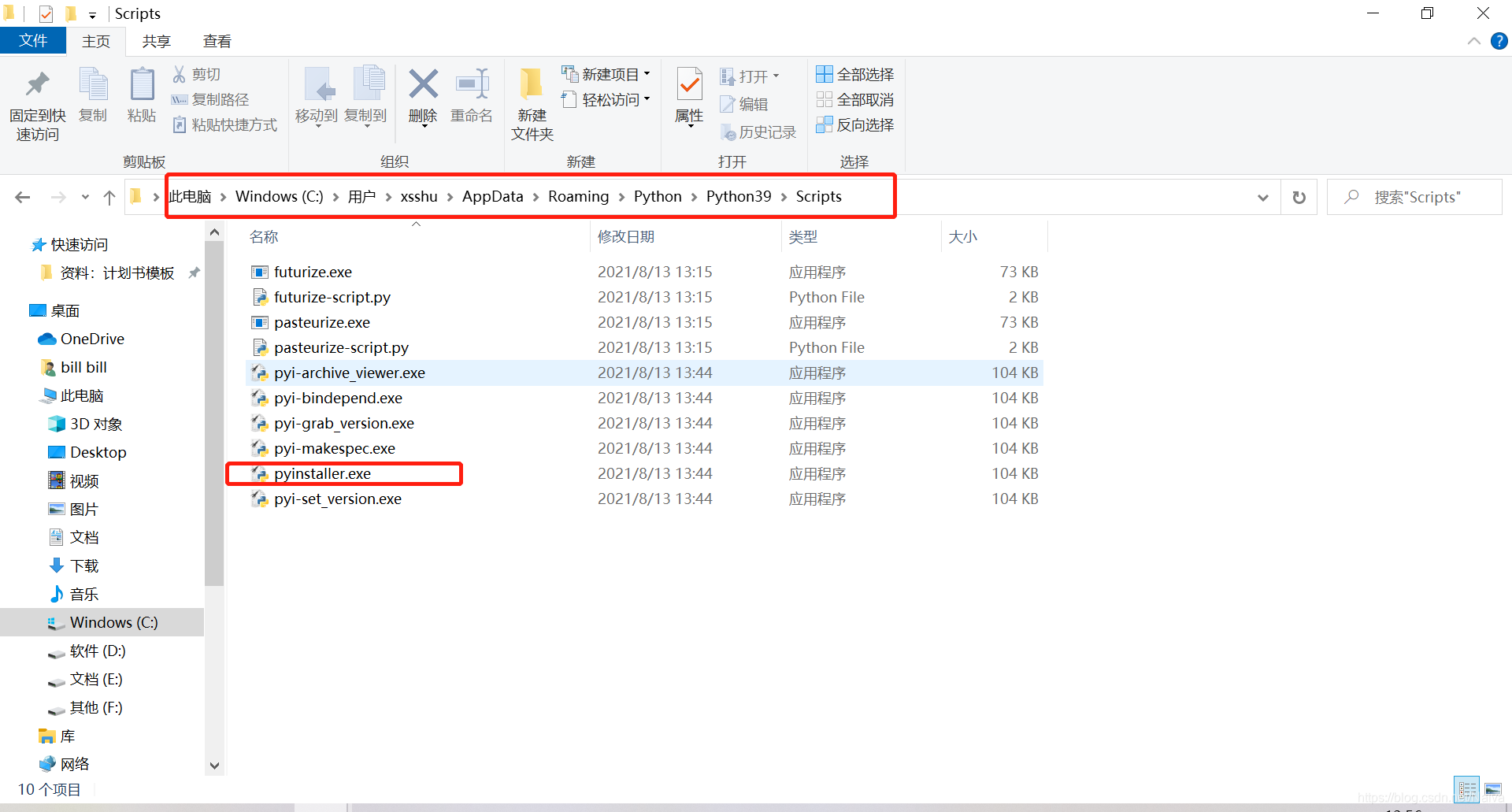Open Quick access (快速访问) in sidebar

pos(79,245)
